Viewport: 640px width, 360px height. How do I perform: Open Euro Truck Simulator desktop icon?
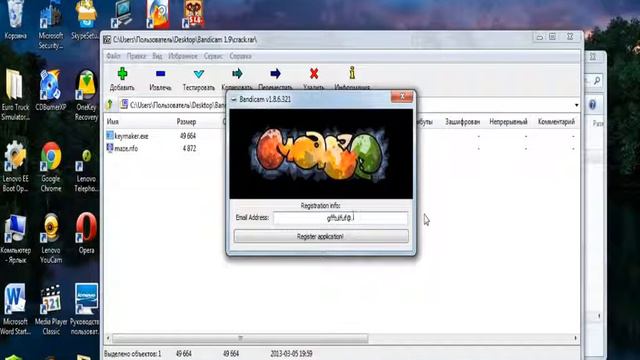click(16, 95)
